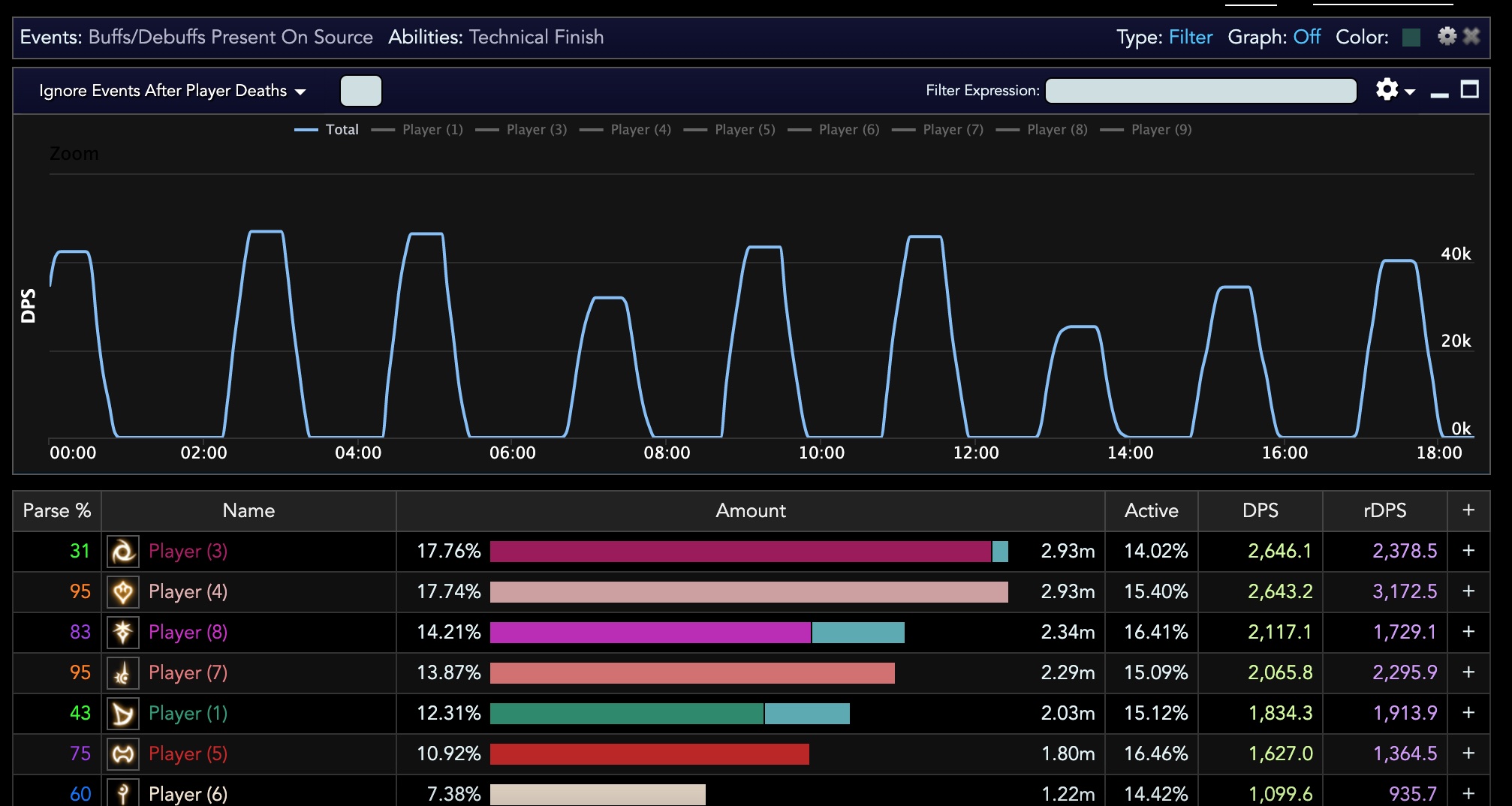Viewport: 1512px width, 806px height.
Task: Open Ignore Events After Player Deaths dropdown
Action: tap(172, 91)
